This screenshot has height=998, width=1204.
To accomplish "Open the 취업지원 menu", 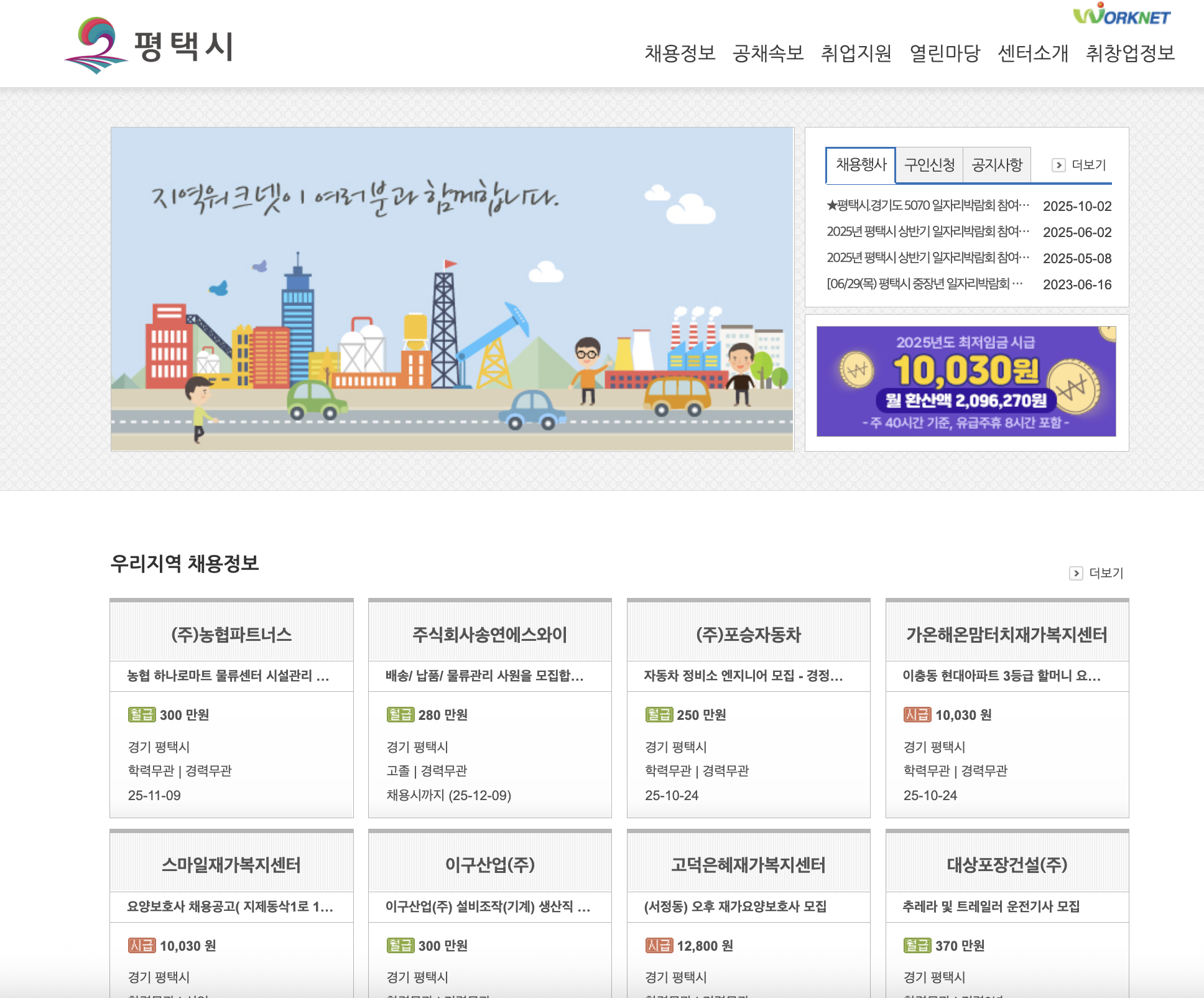I will point(855,54).
